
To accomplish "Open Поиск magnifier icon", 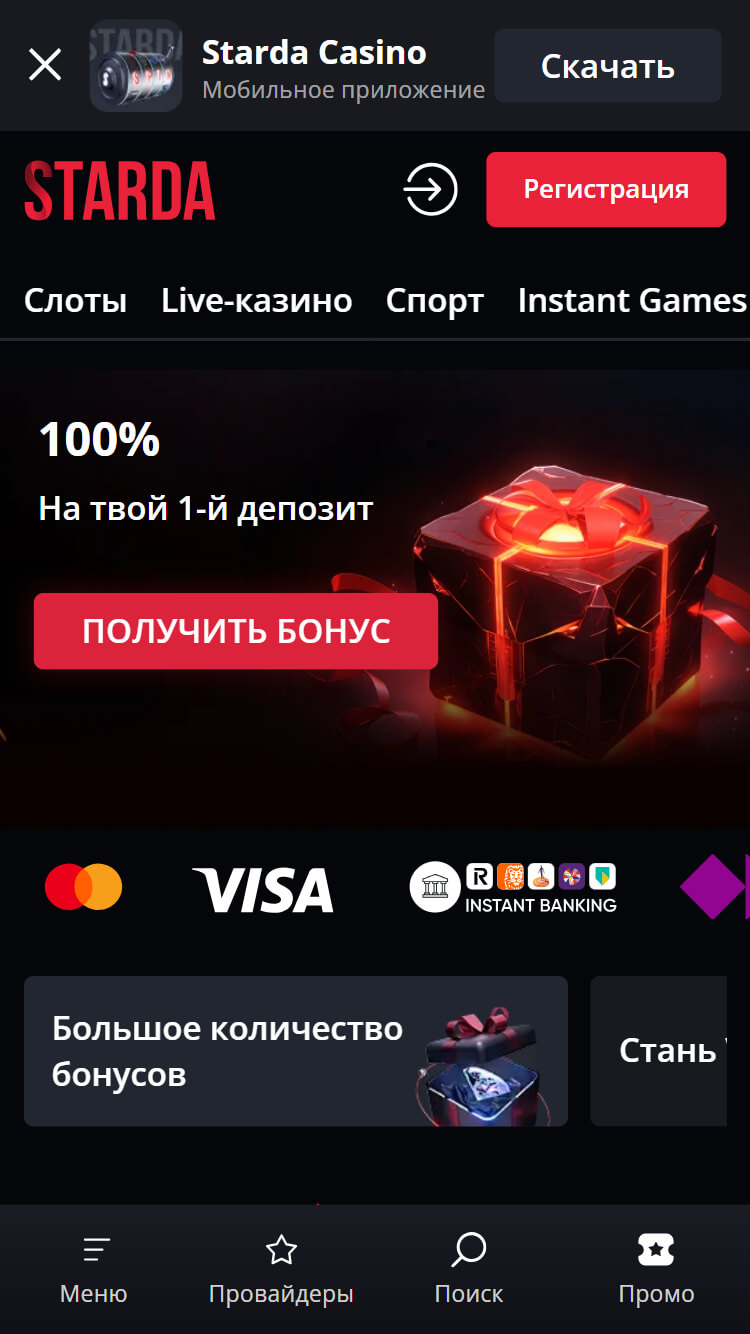I will pos(469,1249).
